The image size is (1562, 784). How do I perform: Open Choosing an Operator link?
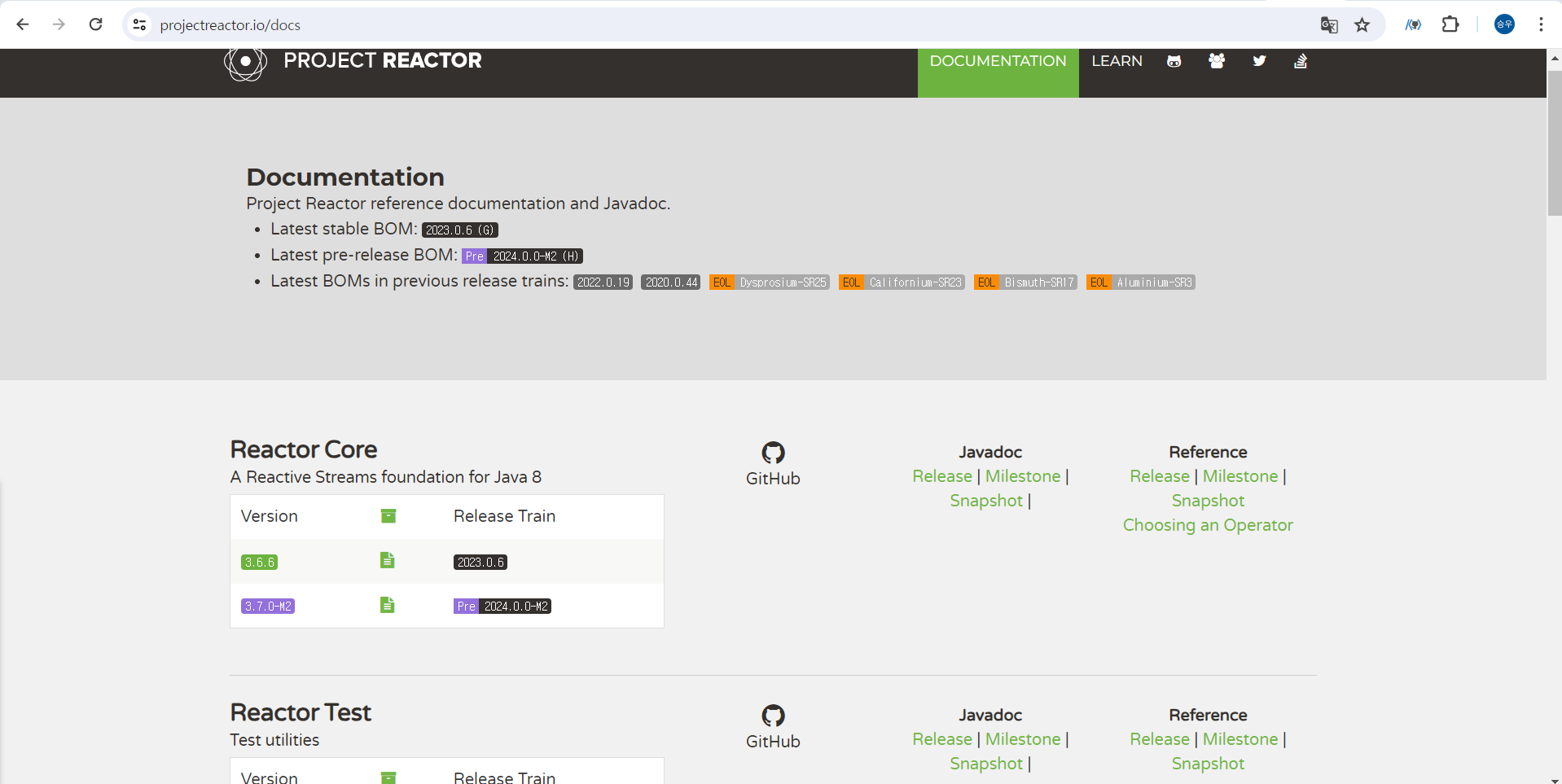[1208, 525]
